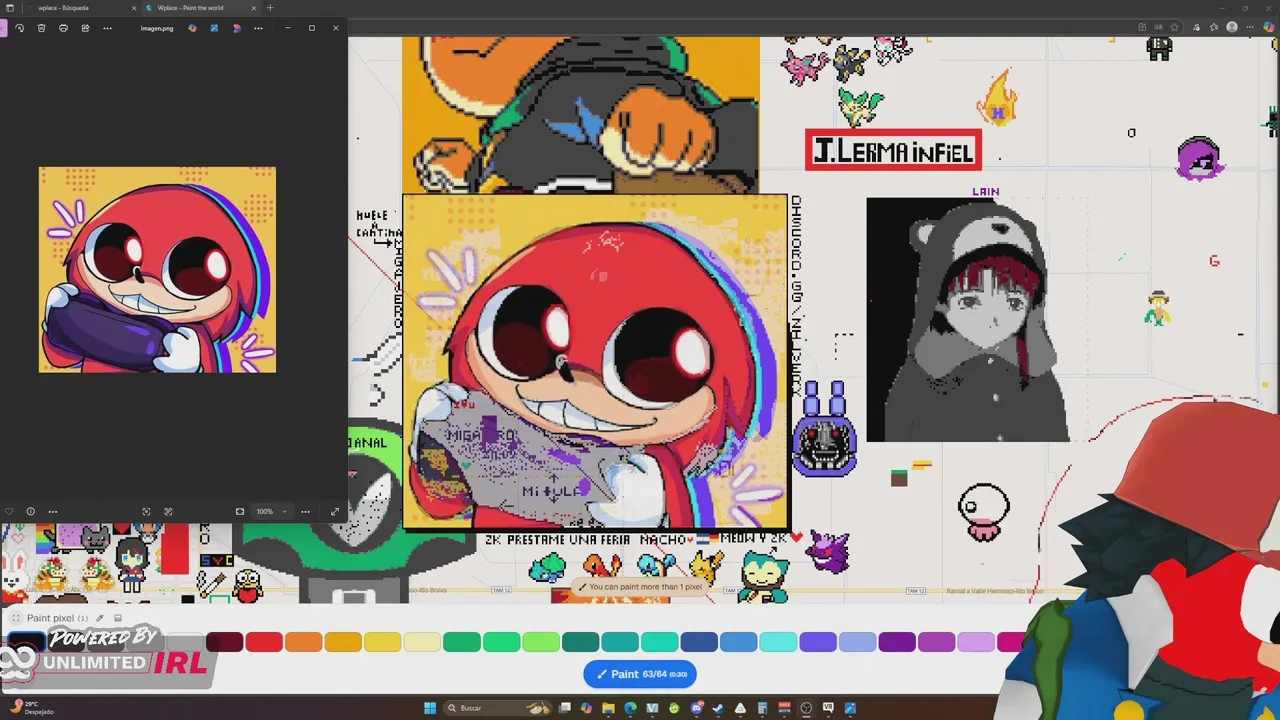Click the scan-people icon in Photos footer

[x=168, y=511]
